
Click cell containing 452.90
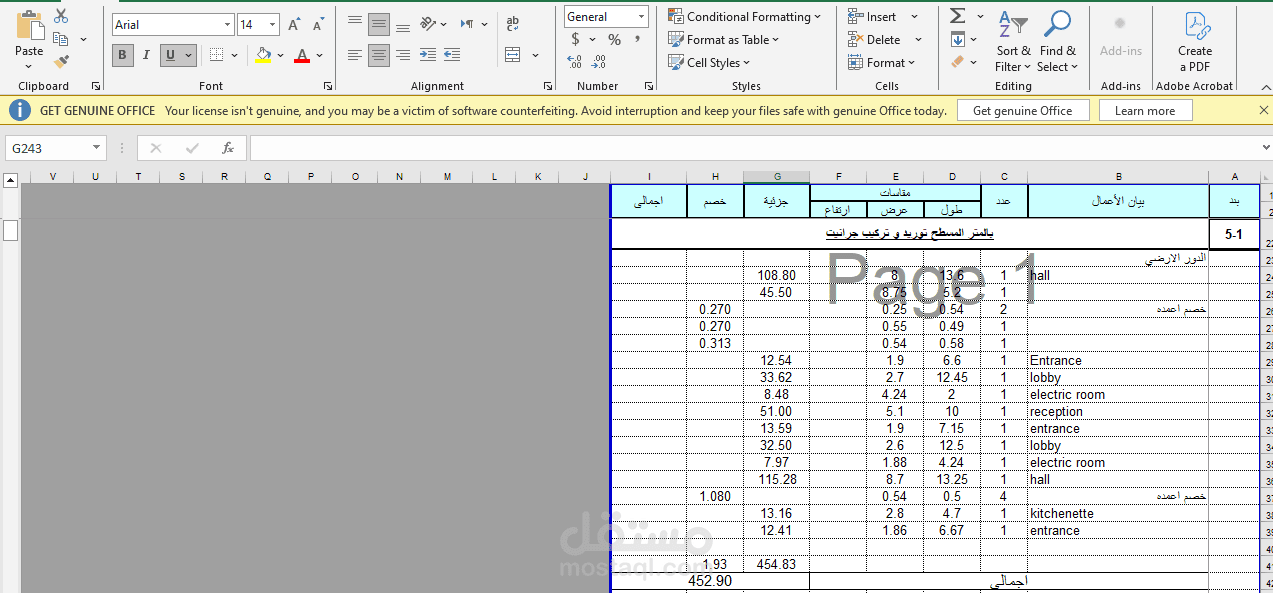[710, 581]
